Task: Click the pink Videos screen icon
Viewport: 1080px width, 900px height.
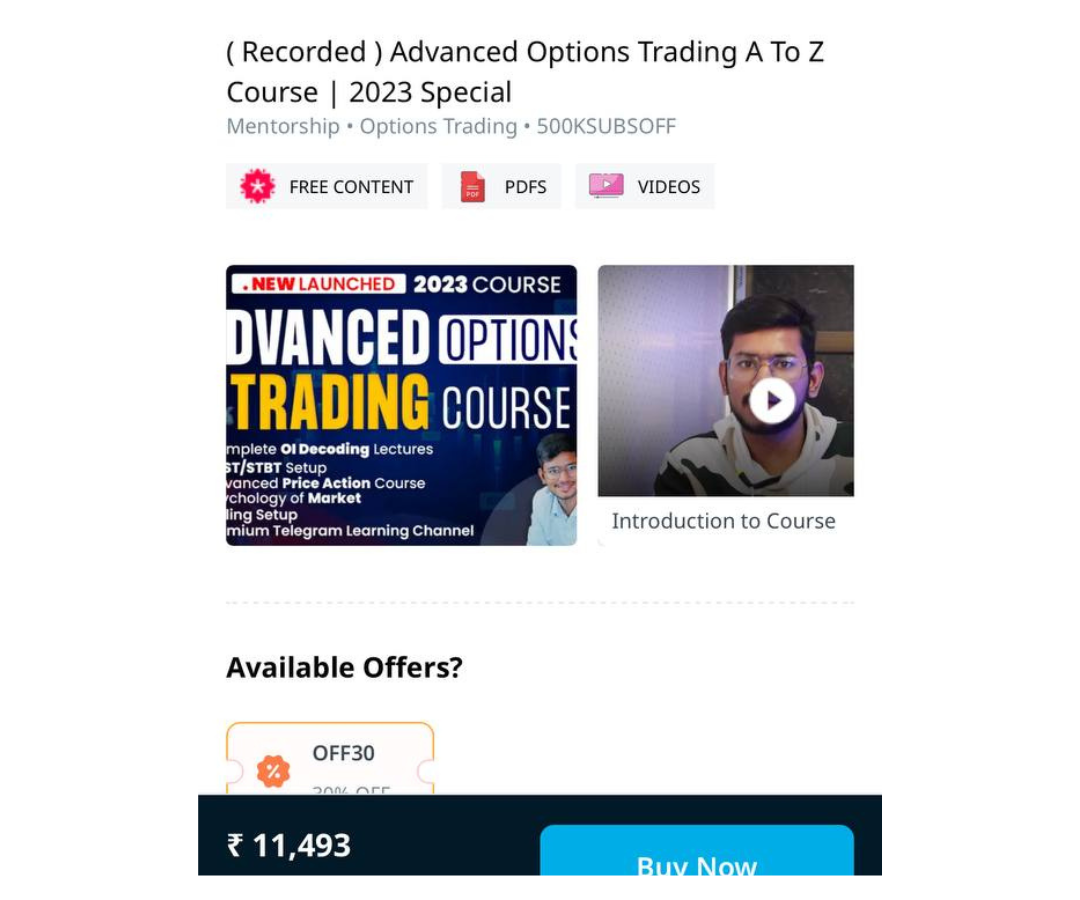Action: pos(606,186)
